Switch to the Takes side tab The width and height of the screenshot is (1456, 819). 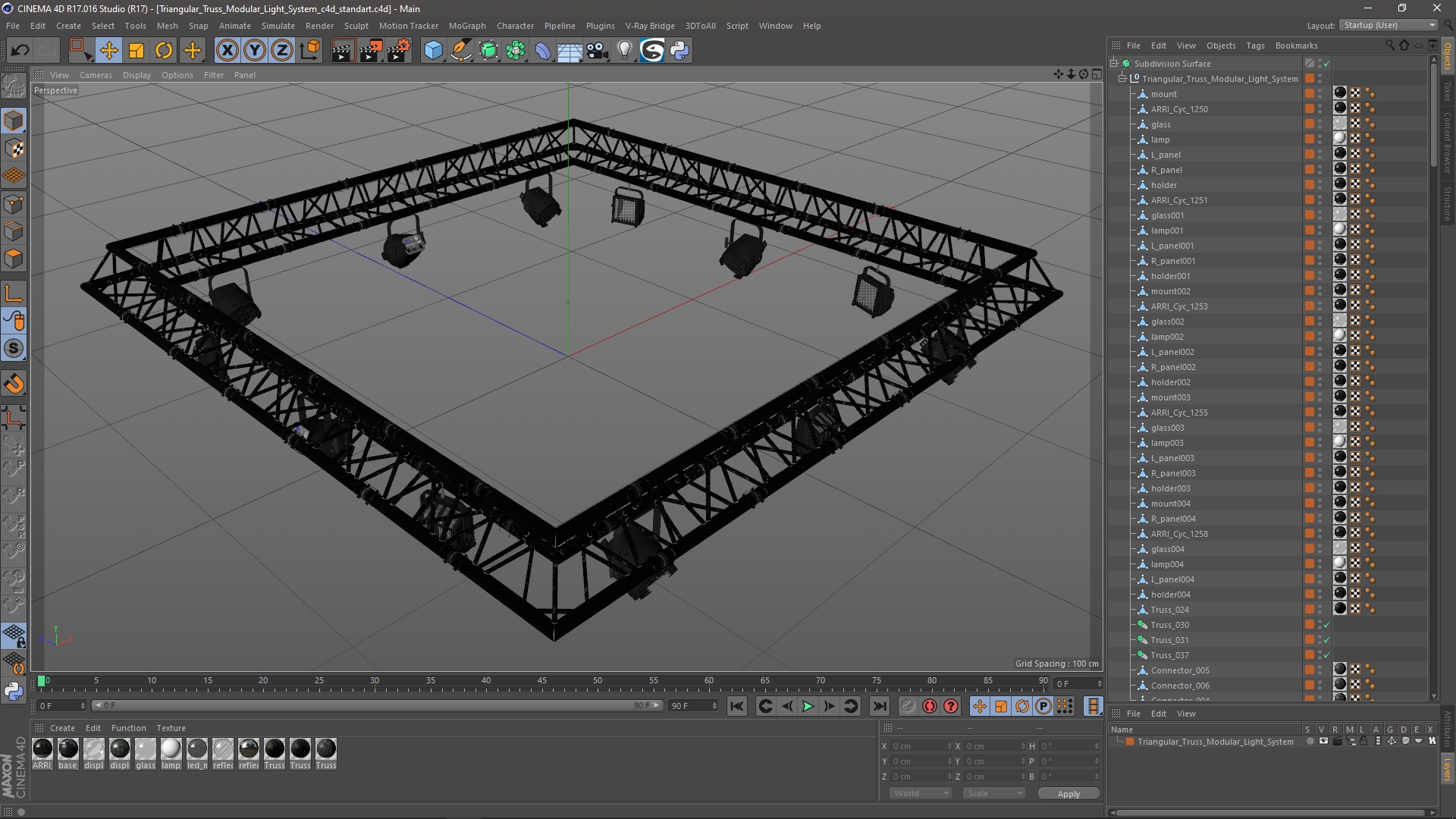(x=1448, y=92)
